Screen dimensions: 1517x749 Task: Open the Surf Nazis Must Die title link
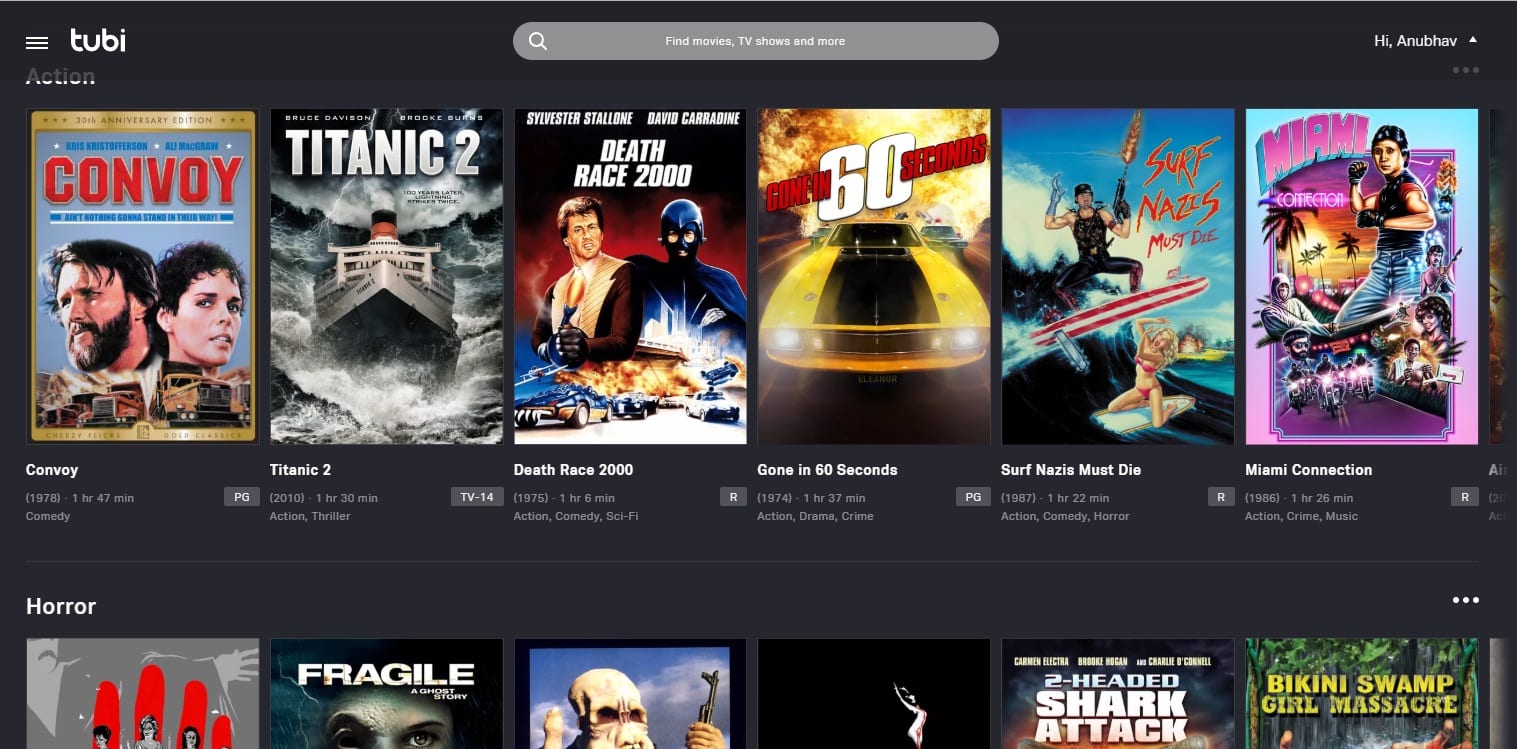pos(1070,470)
